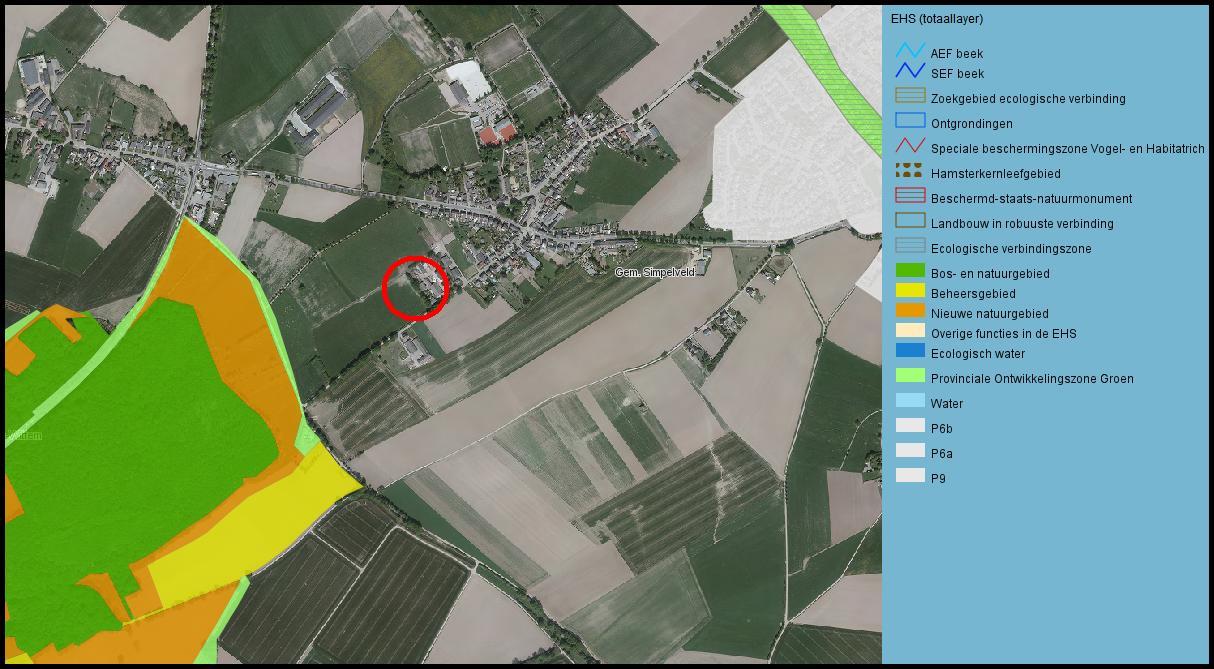
Task: Select the Zoekgebied ecologische verbinding legend symbol
Action: [910, 96]
